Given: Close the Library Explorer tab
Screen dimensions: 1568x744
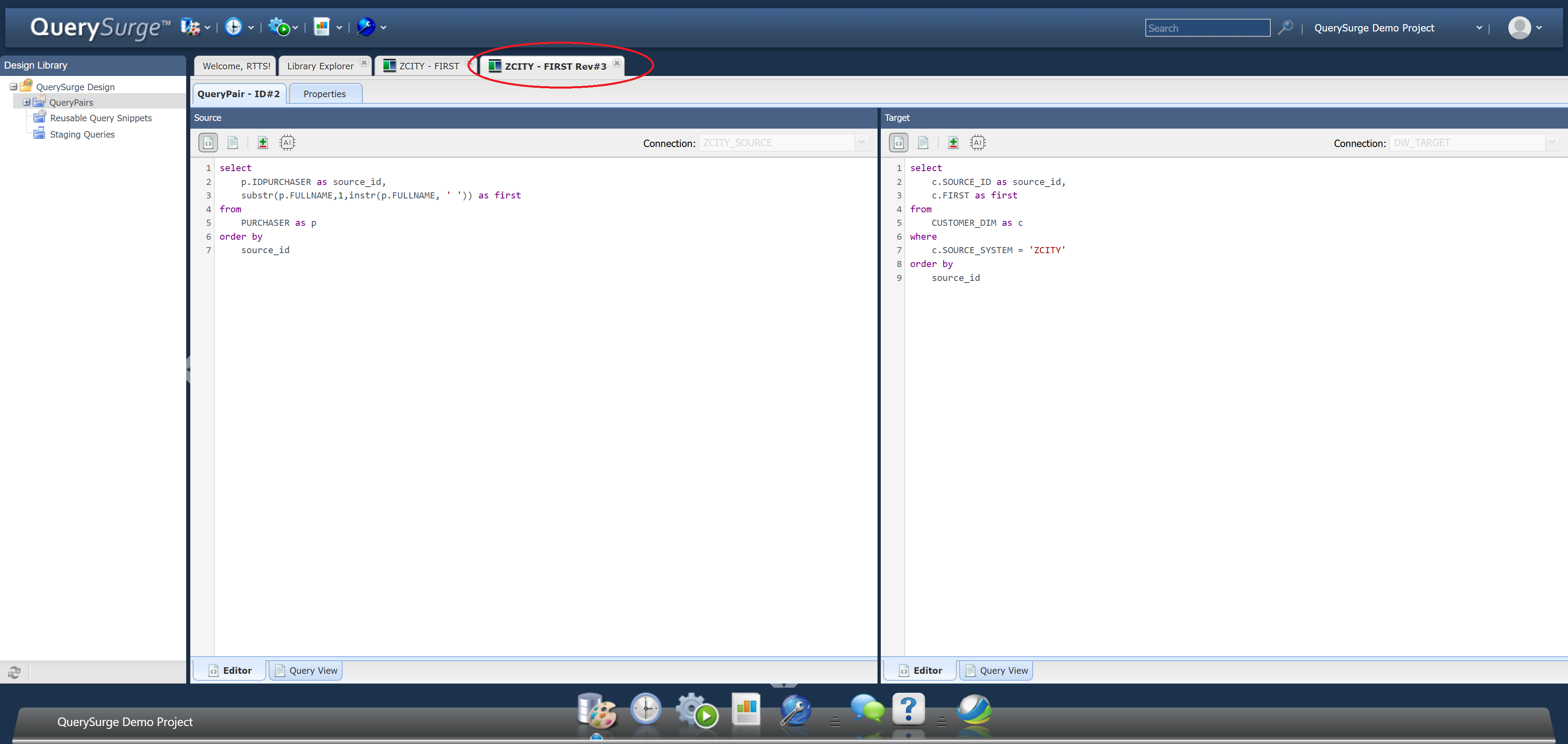Looking at the screenshot, I should [x=364, y=62].
